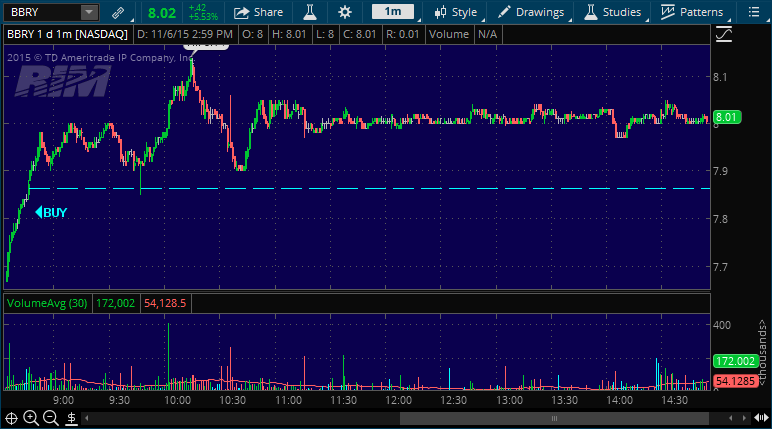
Task: Click the BBRY symbol input field
Action: [42, 12]
